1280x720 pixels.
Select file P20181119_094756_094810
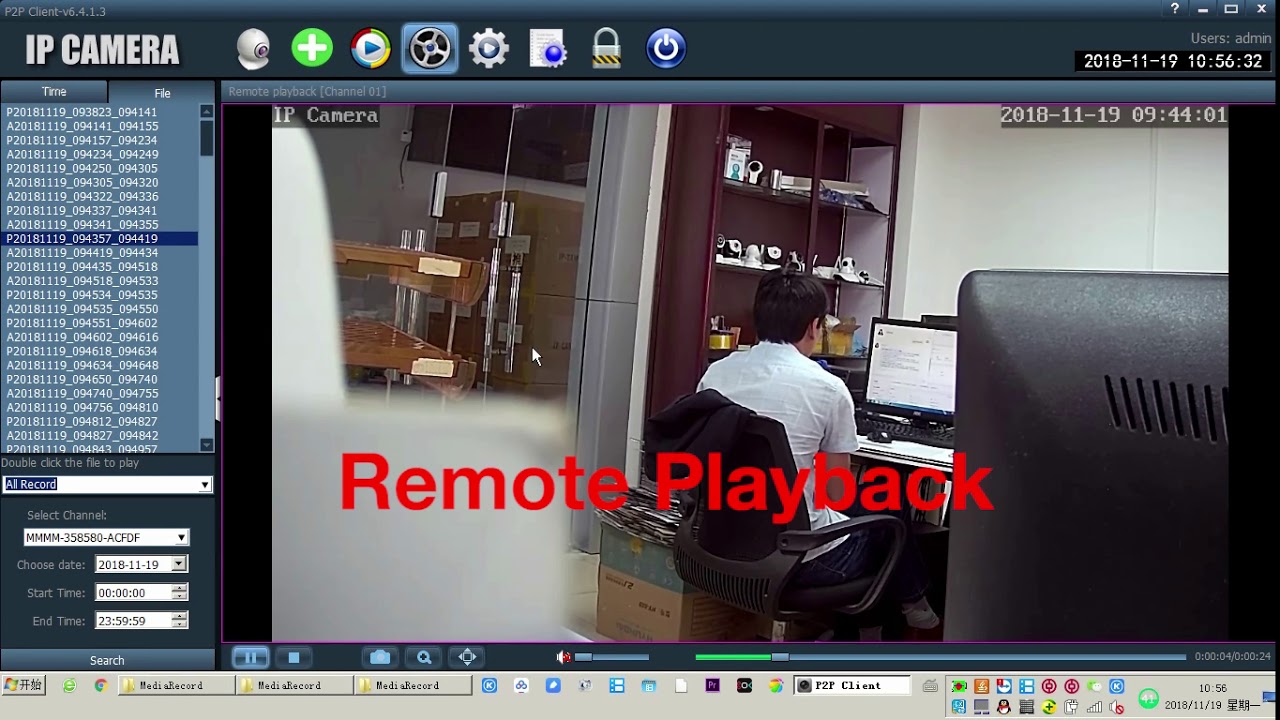pos(100,407)
